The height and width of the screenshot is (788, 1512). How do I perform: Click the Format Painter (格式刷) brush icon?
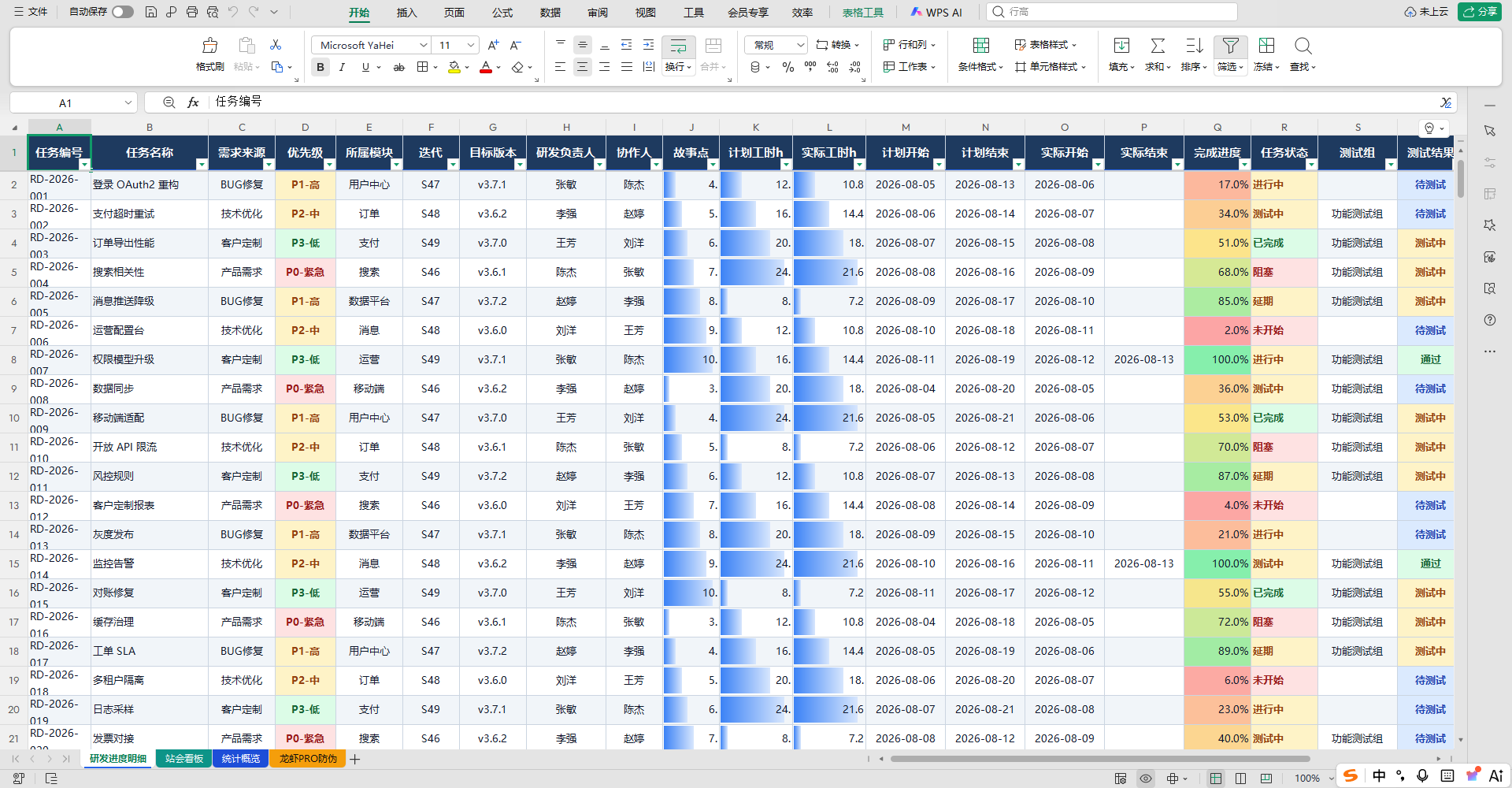209,45
